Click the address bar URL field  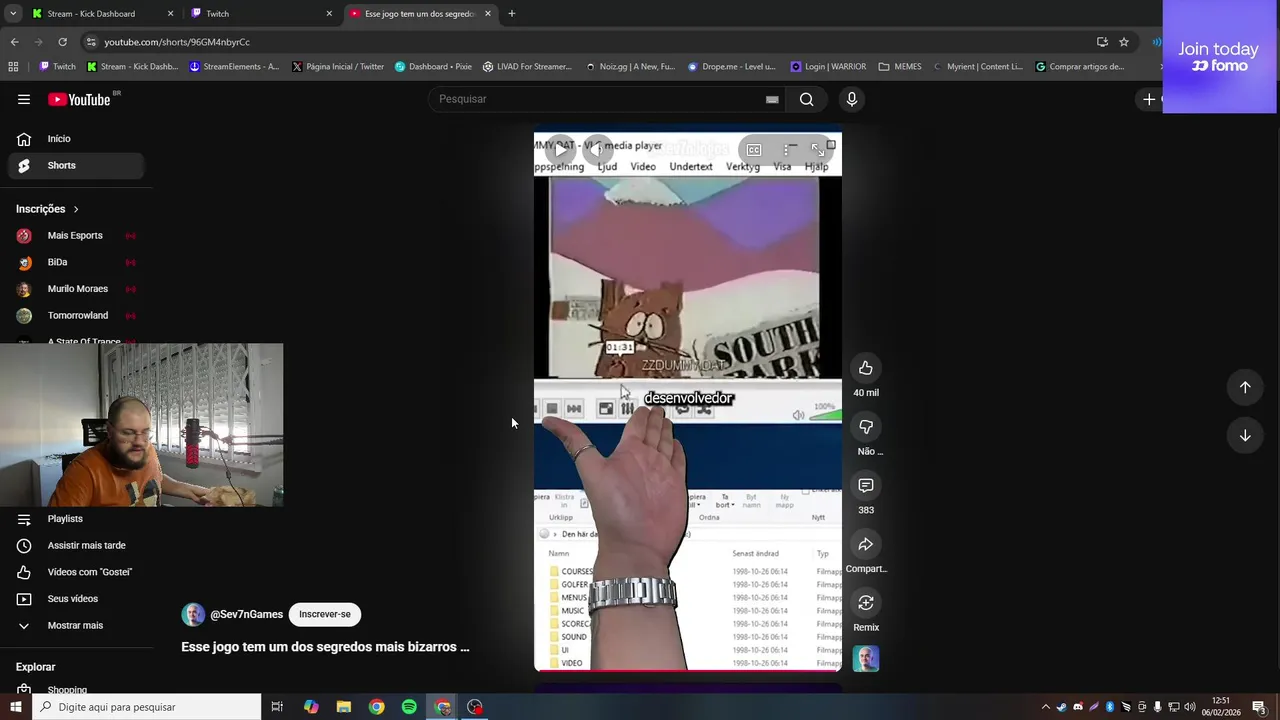pyautogui.click(x=590, y=42)
